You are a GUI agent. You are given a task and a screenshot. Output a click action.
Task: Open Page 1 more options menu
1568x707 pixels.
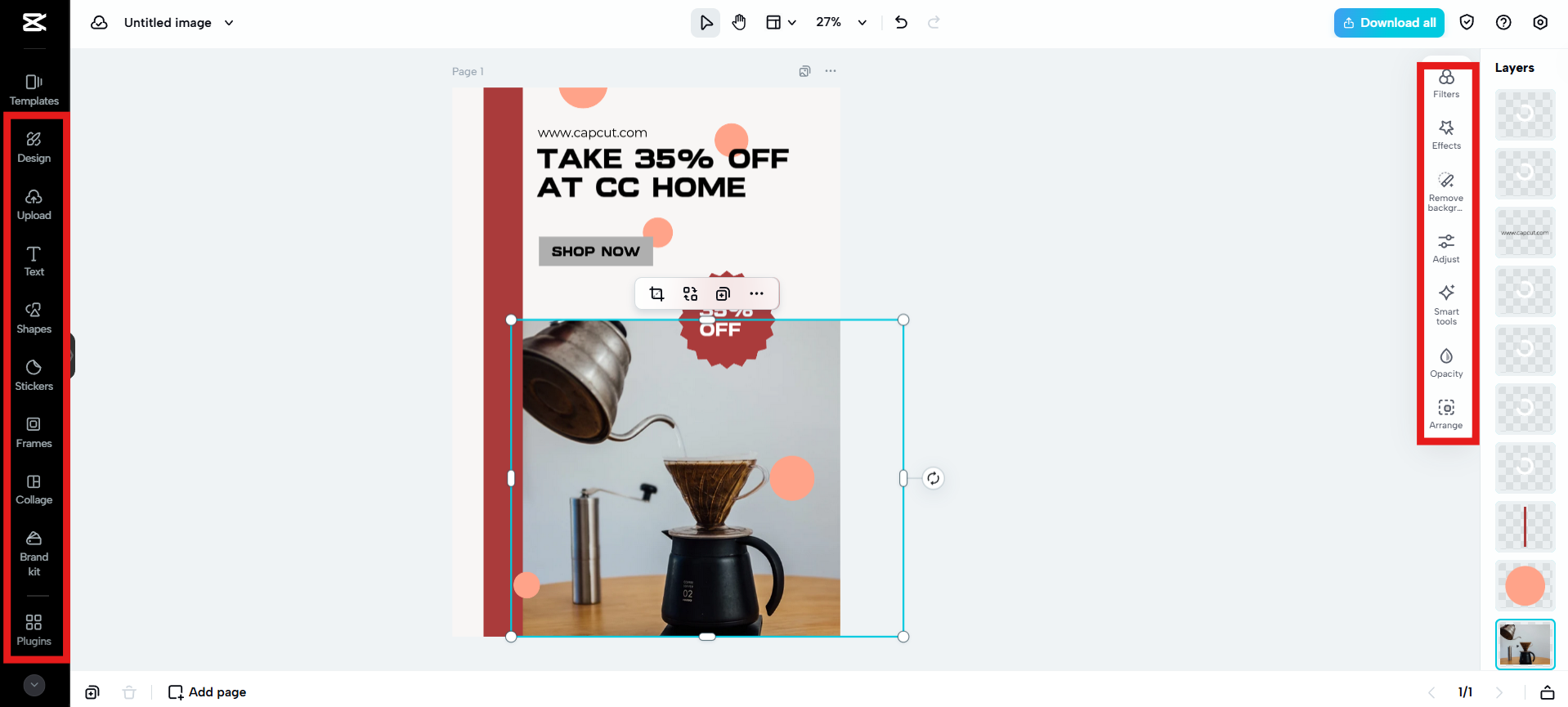pos(831,71)
